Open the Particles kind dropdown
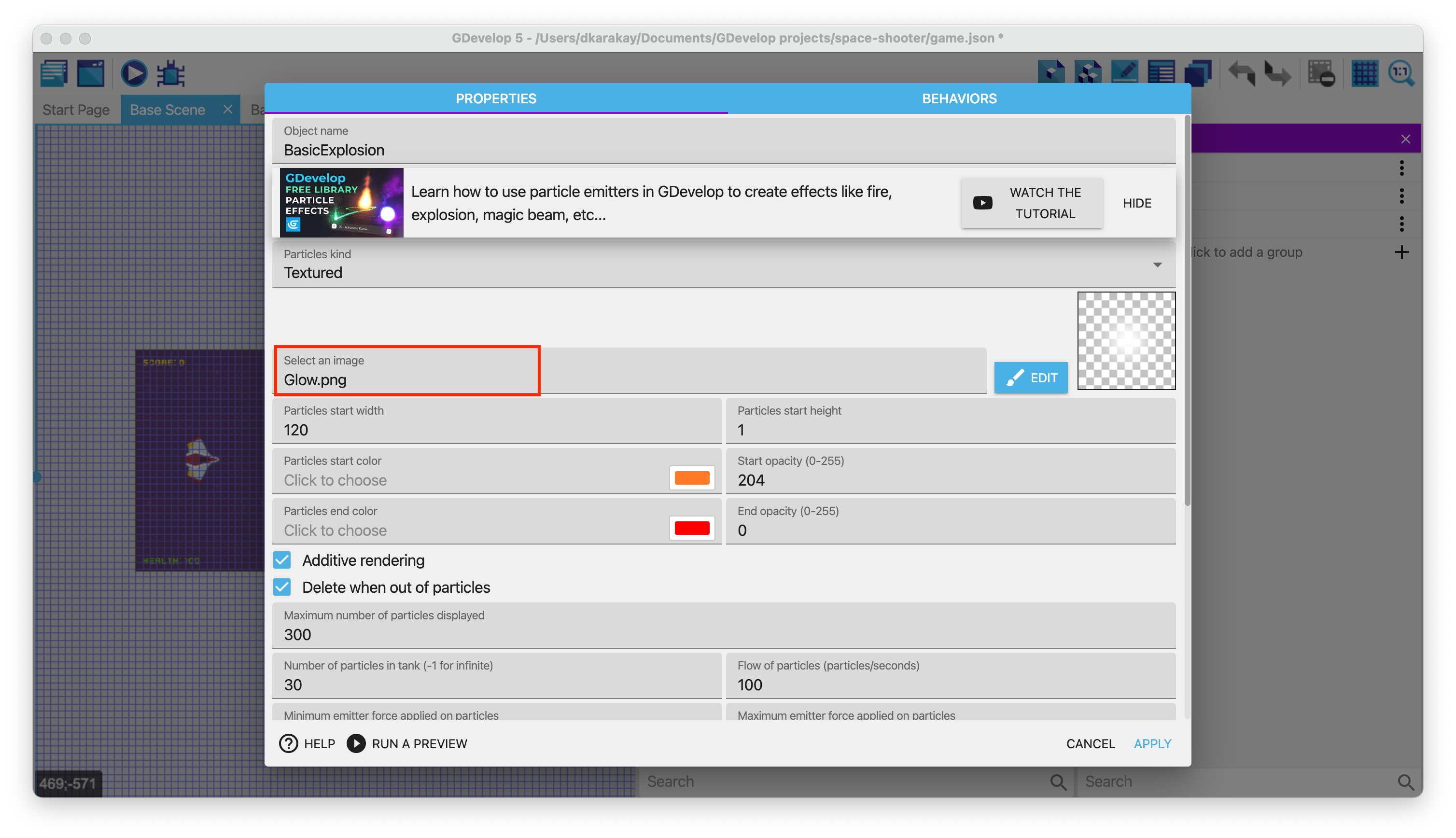Viewport: 1456px width, 838px height. [1157, 265]
